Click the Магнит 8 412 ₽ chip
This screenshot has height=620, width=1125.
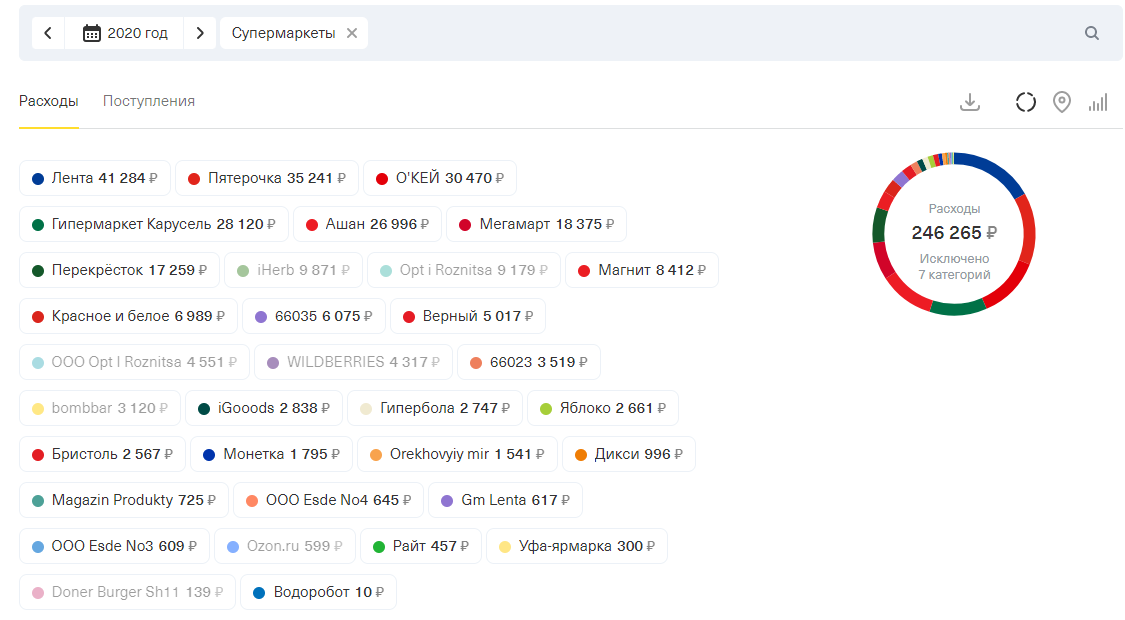click(642, 270)
